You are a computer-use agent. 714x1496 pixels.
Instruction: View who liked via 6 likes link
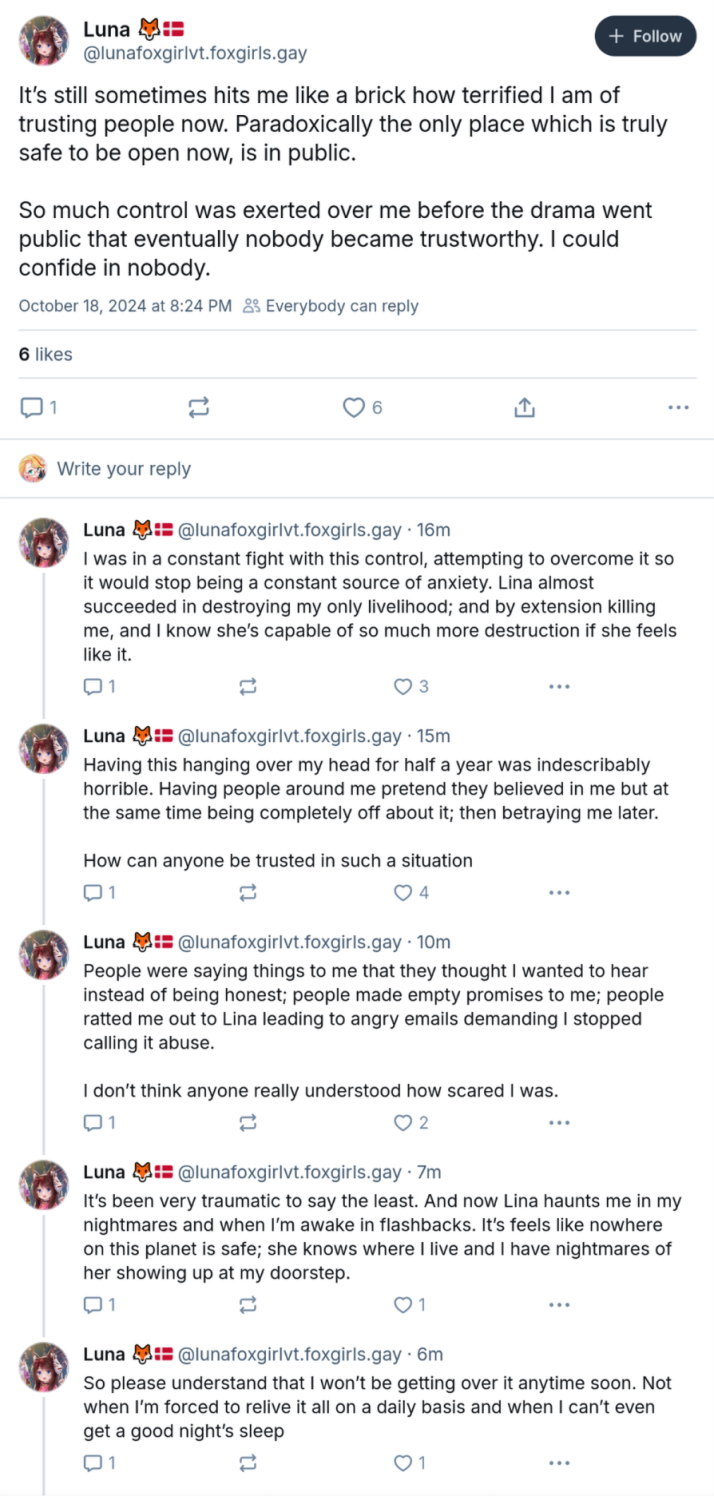(46, 354)
